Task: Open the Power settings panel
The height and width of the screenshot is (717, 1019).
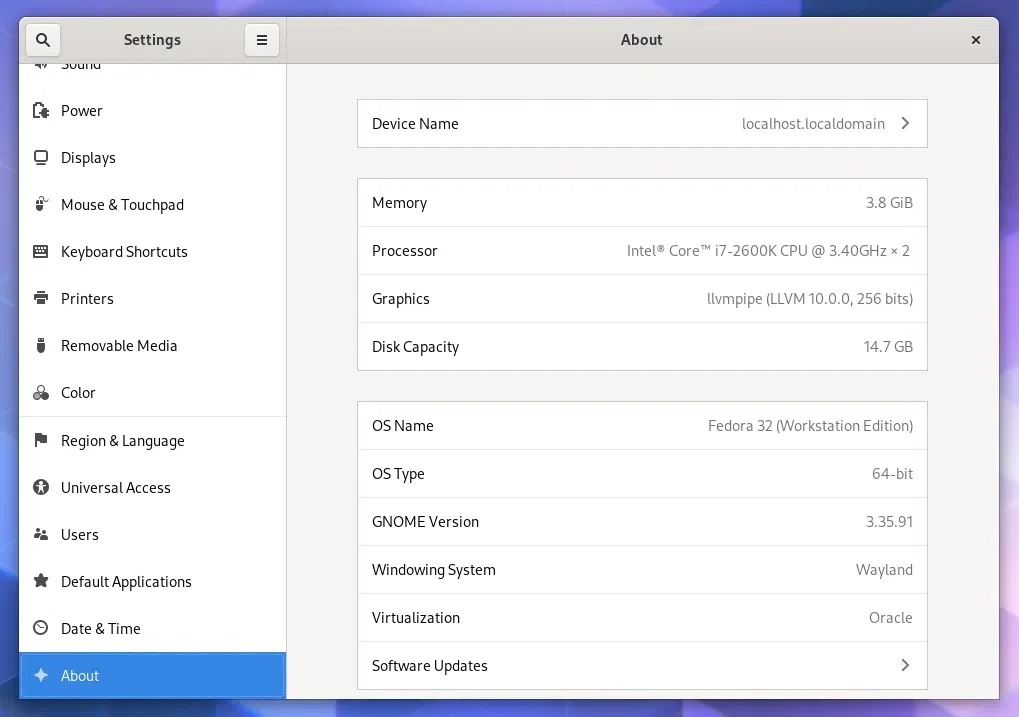Action: pyautogui.click(x=153, y=111)
